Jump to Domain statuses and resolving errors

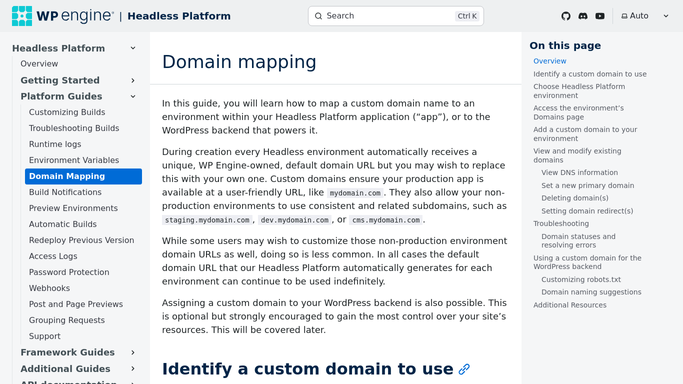pos(578,241)
